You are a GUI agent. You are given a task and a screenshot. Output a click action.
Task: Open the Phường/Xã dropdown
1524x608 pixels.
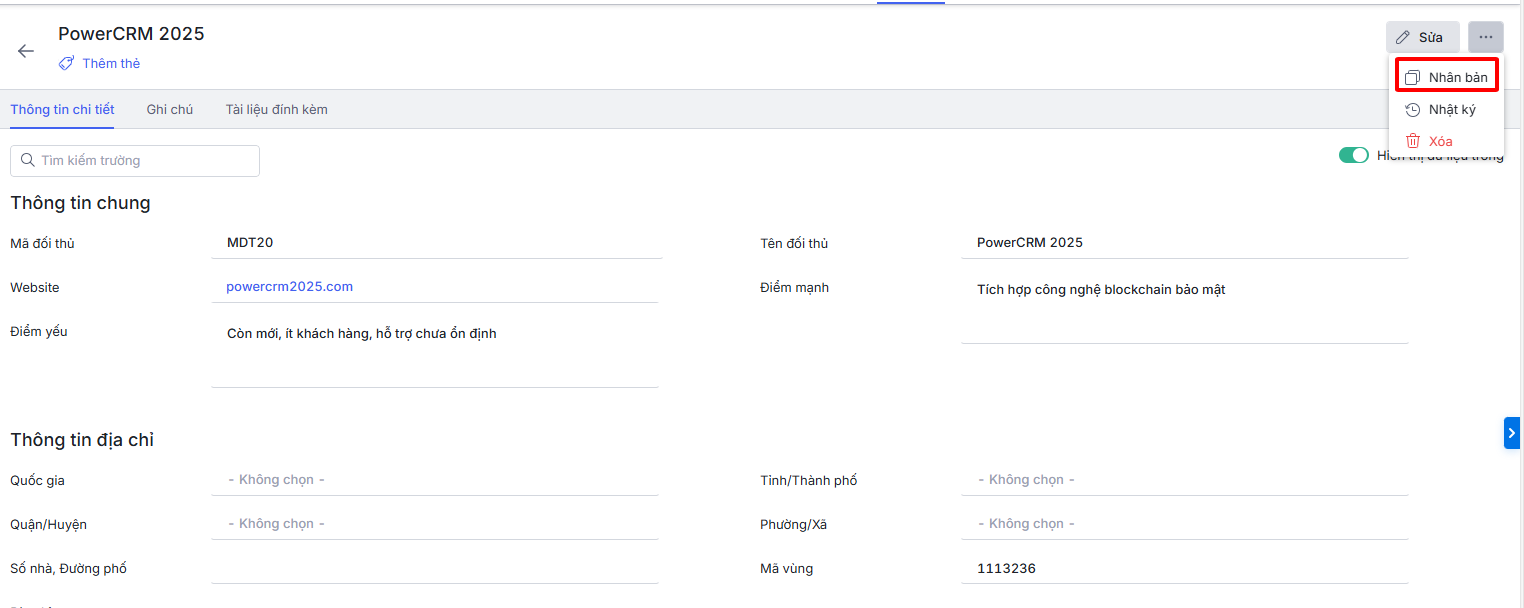pyautogui.click(x=1184, y=524)
